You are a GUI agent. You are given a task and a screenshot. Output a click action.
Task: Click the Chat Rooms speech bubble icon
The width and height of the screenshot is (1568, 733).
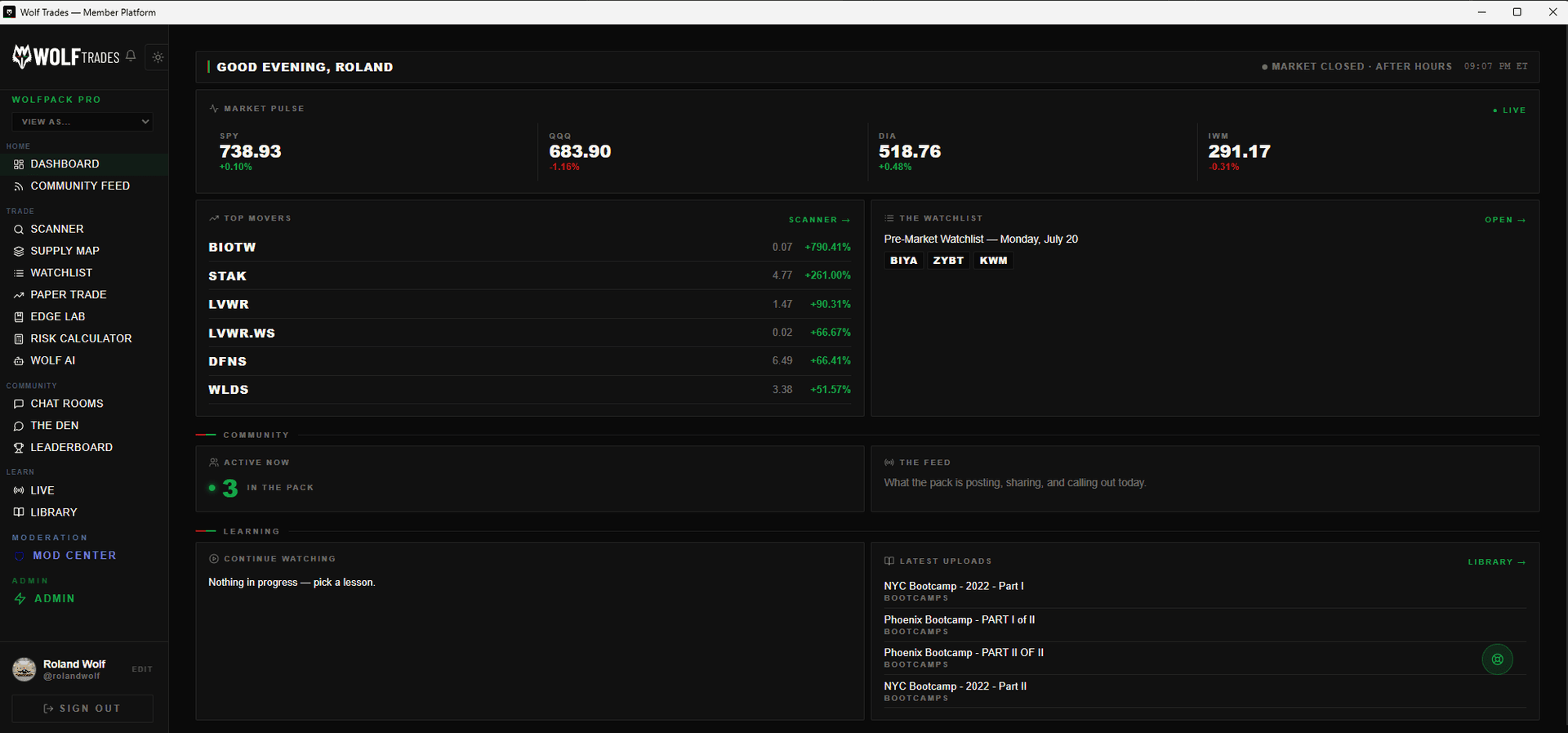click(x=19, y=404)
